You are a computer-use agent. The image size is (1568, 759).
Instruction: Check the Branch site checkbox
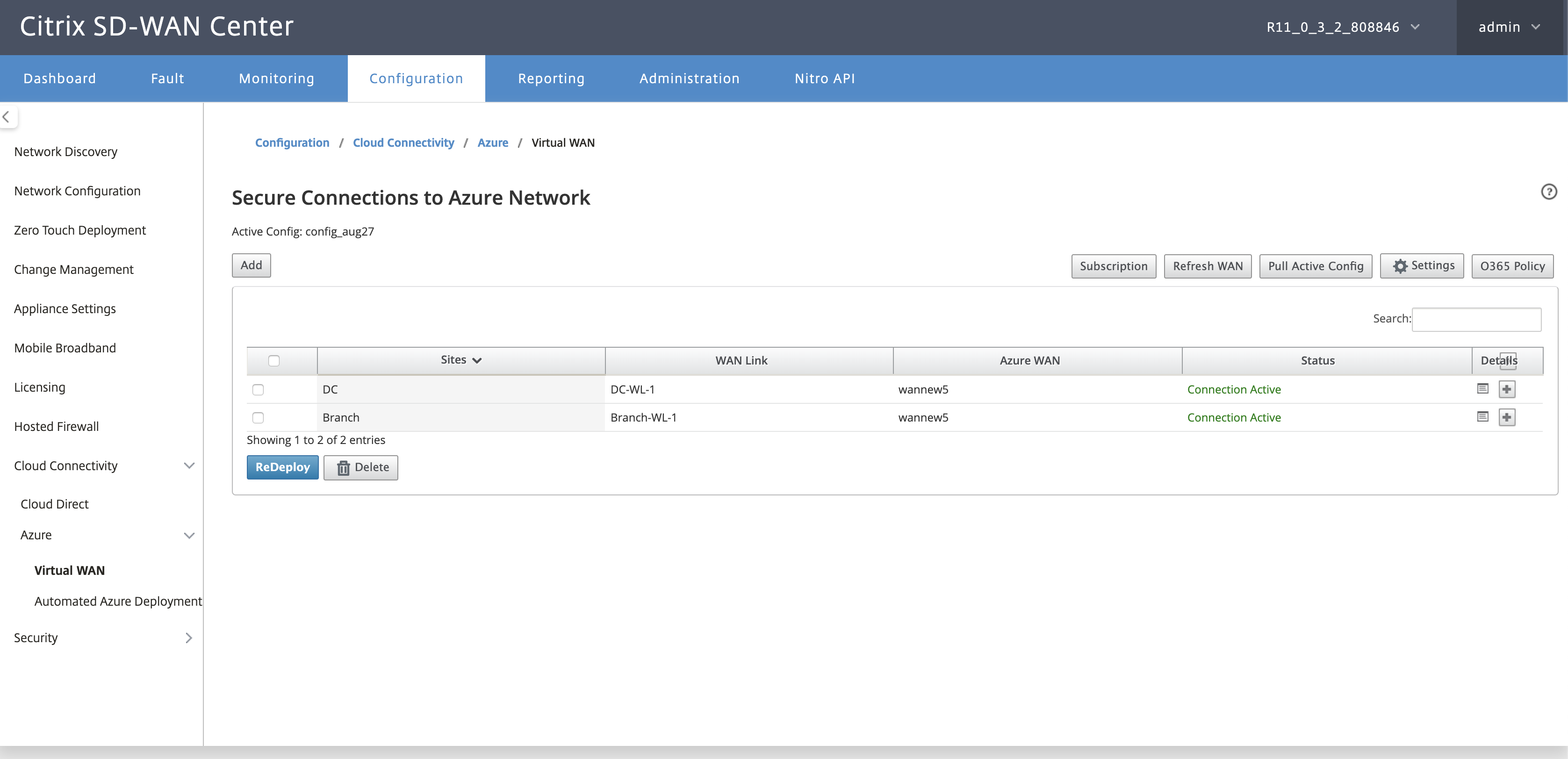click(258, 417)
